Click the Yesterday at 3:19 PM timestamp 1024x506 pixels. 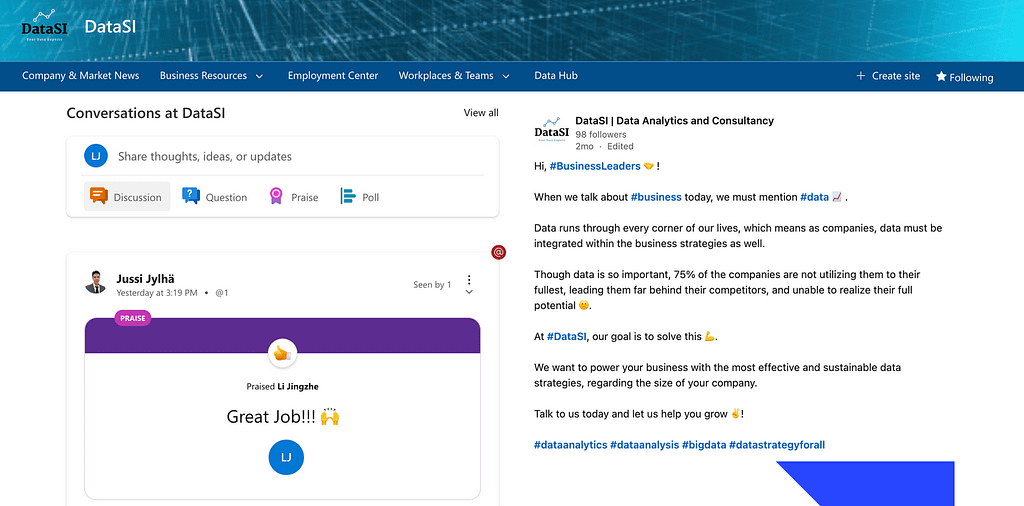(x=157, y=293)
